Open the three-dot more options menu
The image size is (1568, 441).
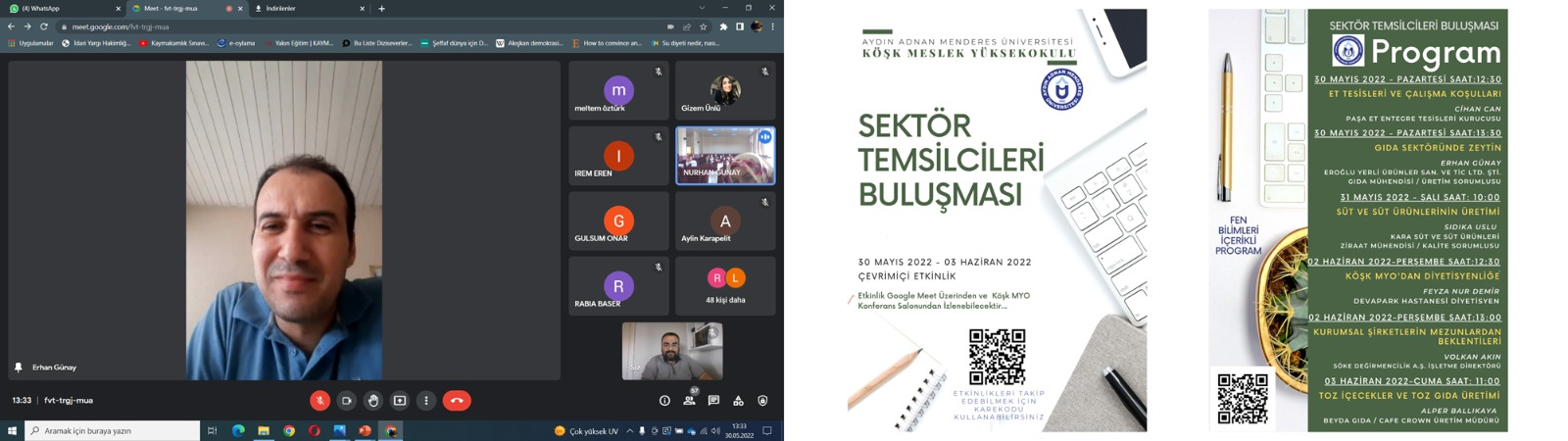coord(426,401)
